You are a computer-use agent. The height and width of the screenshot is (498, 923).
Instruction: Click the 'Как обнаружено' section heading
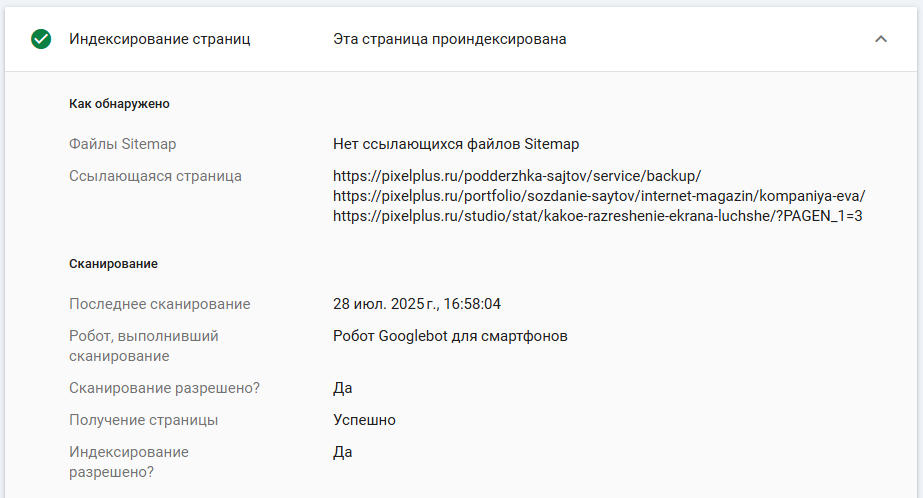pos(119,103)
